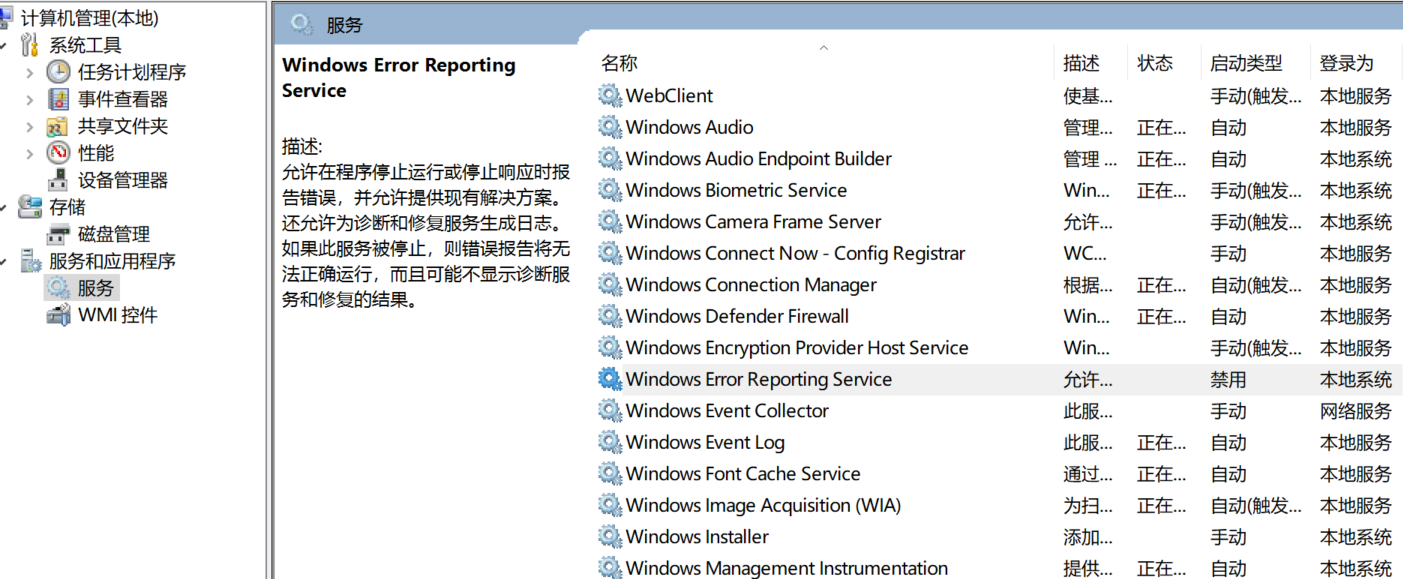The image size is (1403, 579).
Task: Select the WMI 控件 tree item
Action: pos(118,315)
